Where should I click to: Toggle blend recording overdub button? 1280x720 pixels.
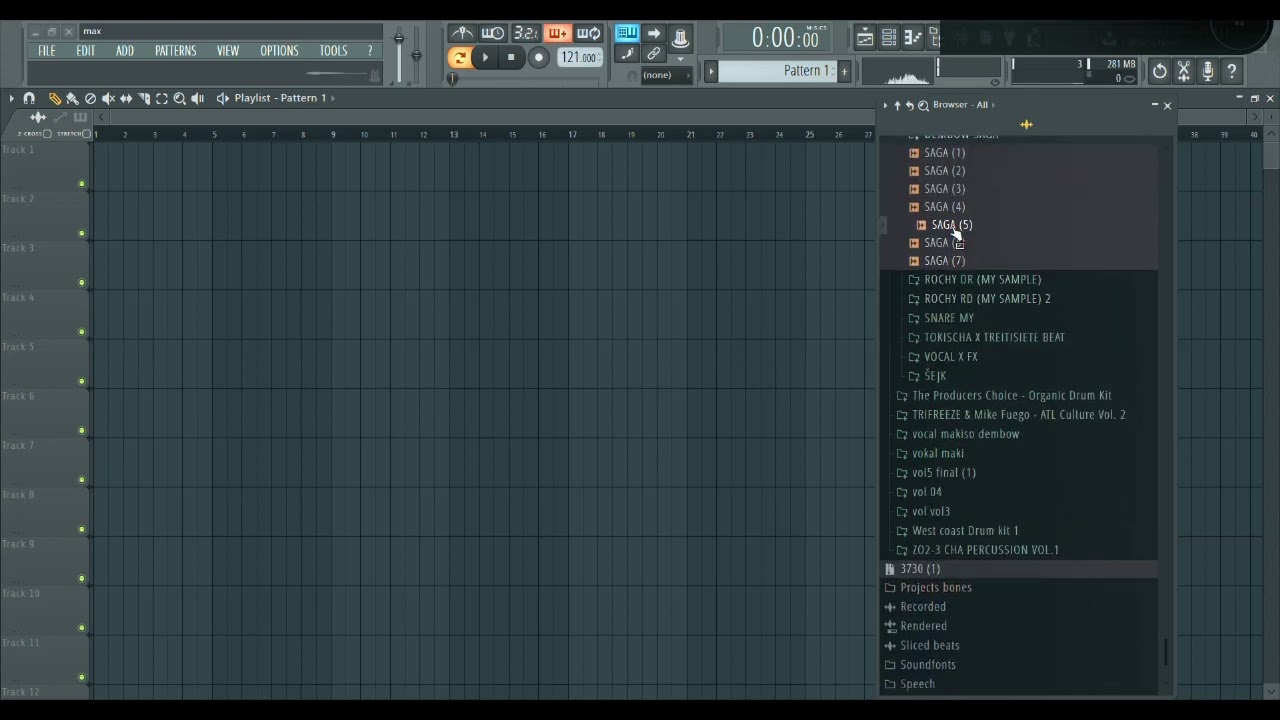[557, 34]
